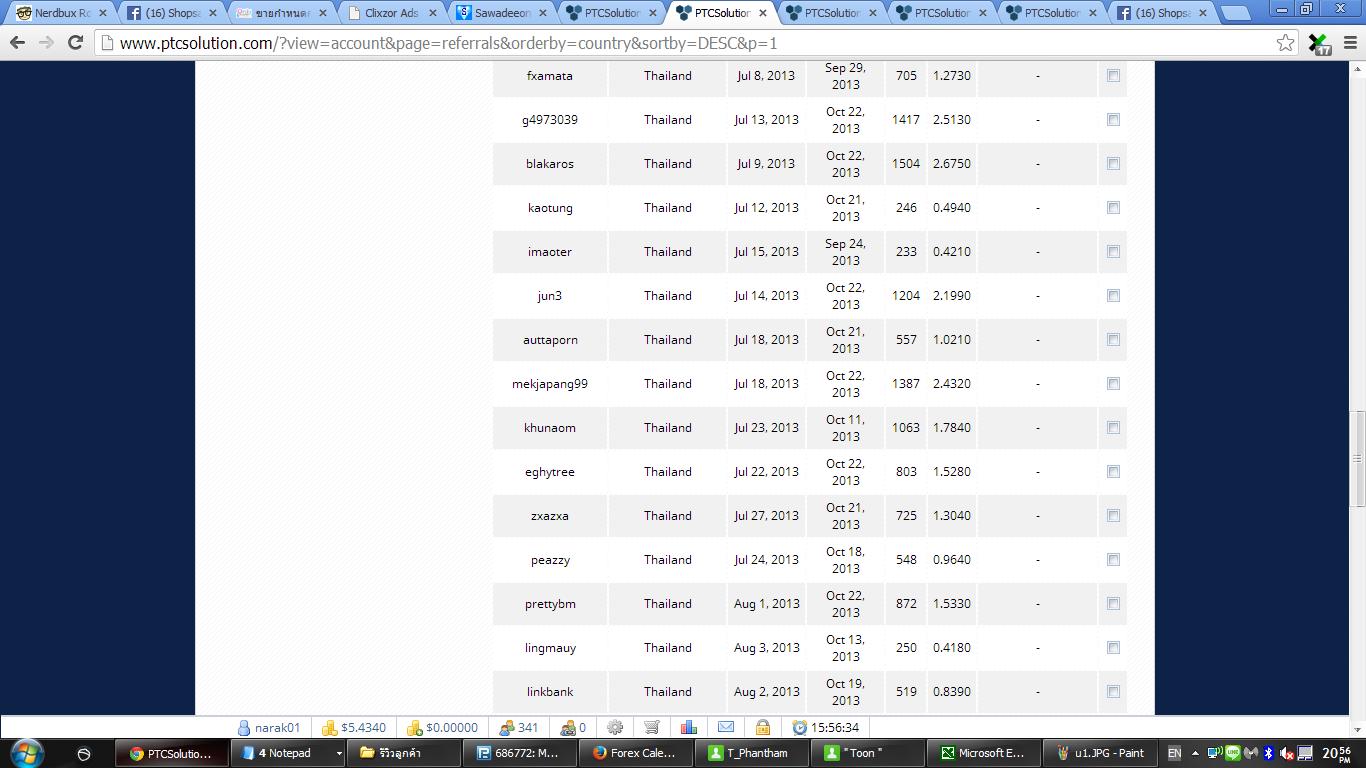Open the Forex Calendar Firefox taskbar button
Screen dimensions: 1366x768
[637, 753]
